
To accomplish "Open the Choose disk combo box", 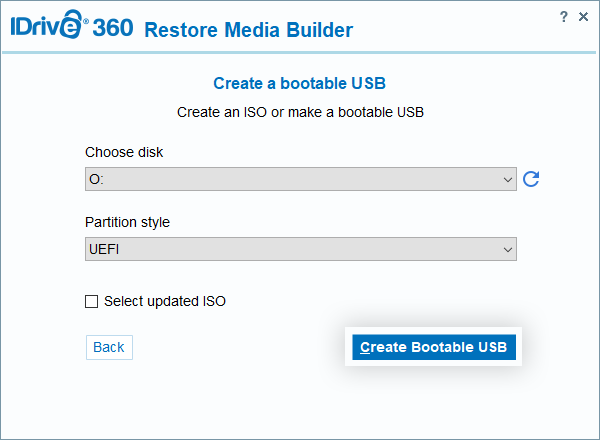I will coord(300,179).
